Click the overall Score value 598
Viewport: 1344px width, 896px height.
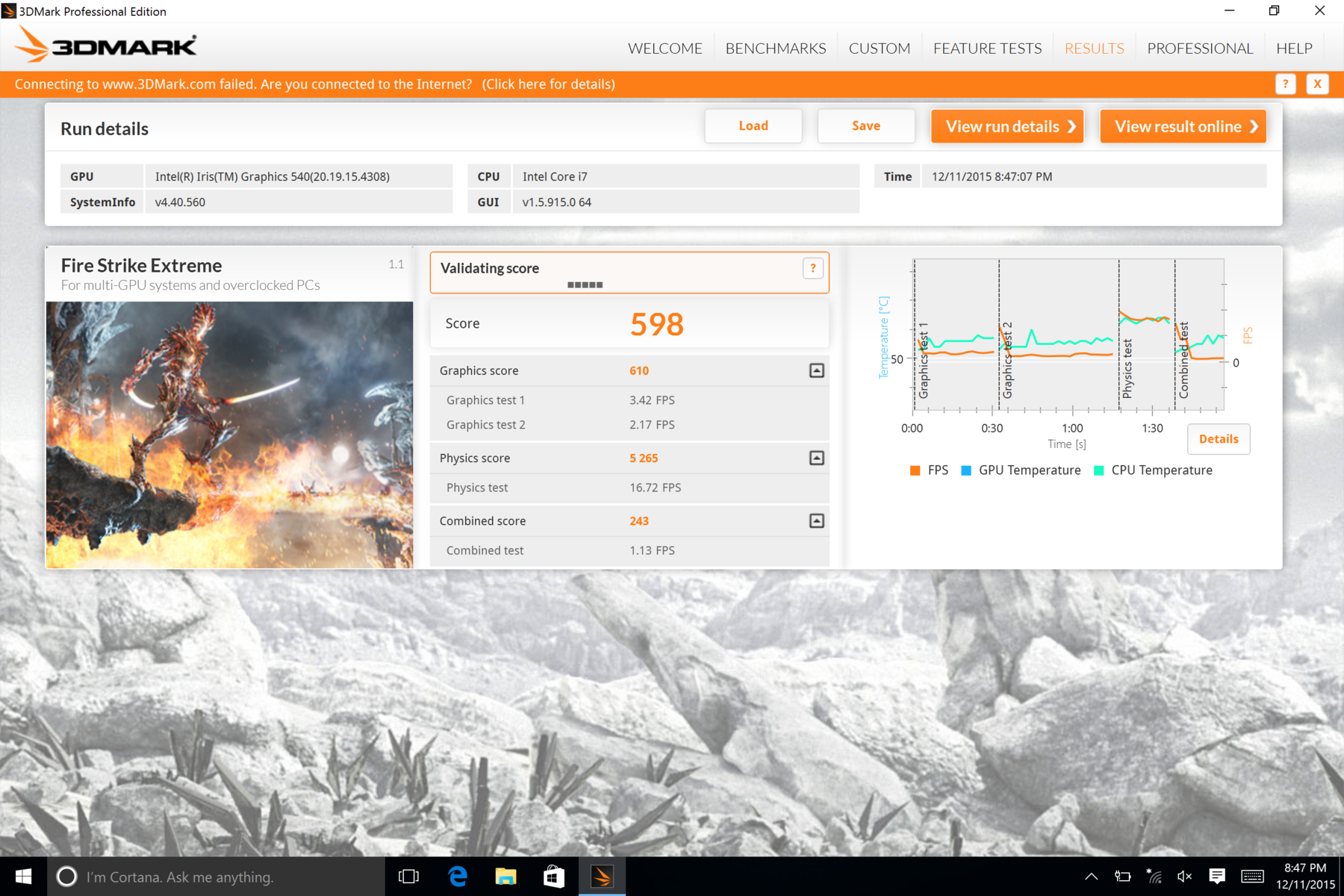click(x=656, y=324)
